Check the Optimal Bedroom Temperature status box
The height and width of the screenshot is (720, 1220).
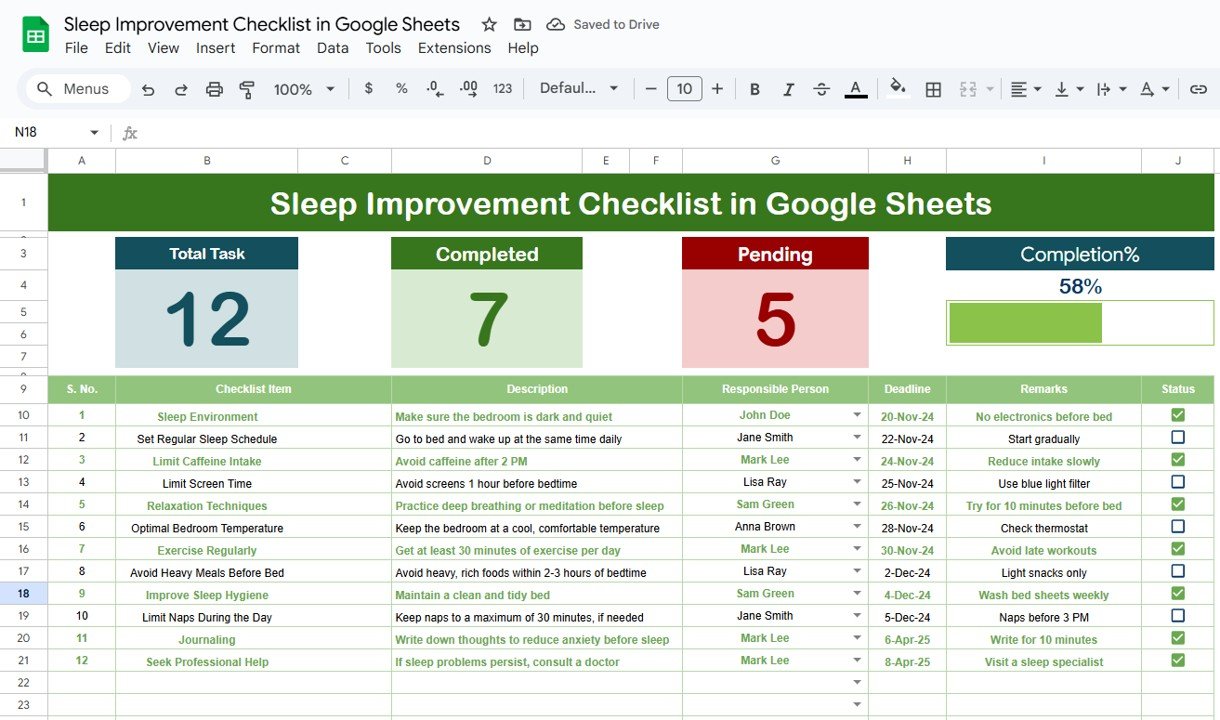point(1178,526)
